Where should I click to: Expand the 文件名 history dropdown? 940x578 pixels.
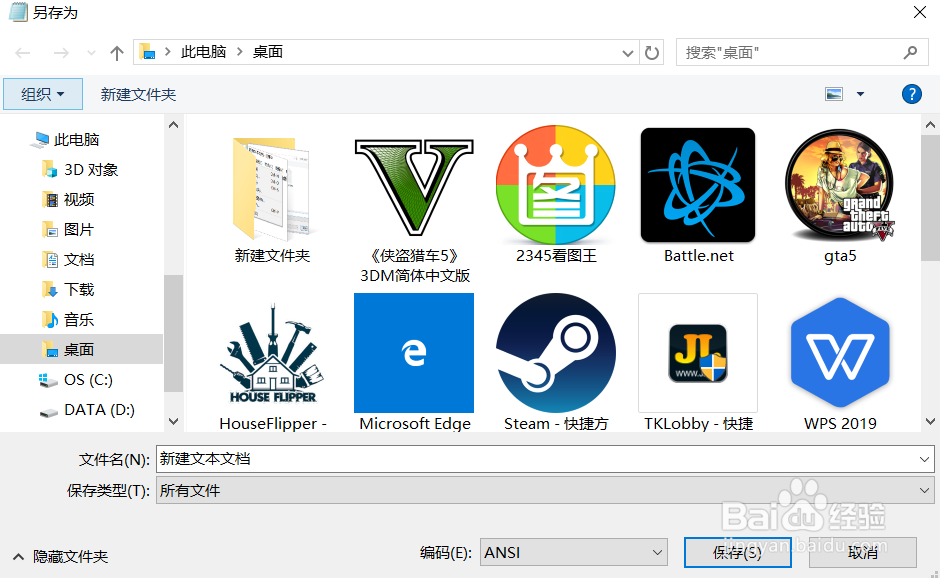click(x=924, y=459)
